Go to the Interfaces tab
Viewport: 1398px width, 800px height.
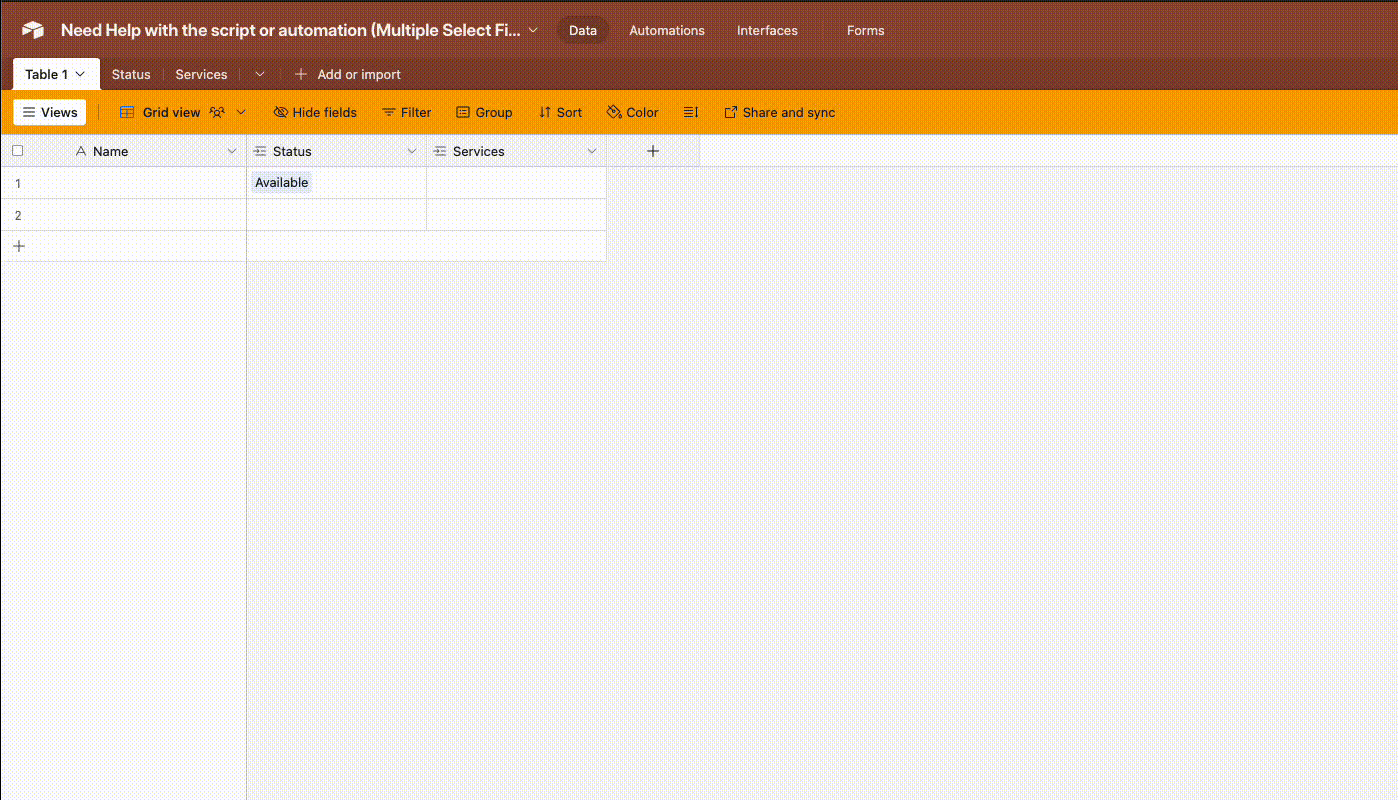[767, 30]
